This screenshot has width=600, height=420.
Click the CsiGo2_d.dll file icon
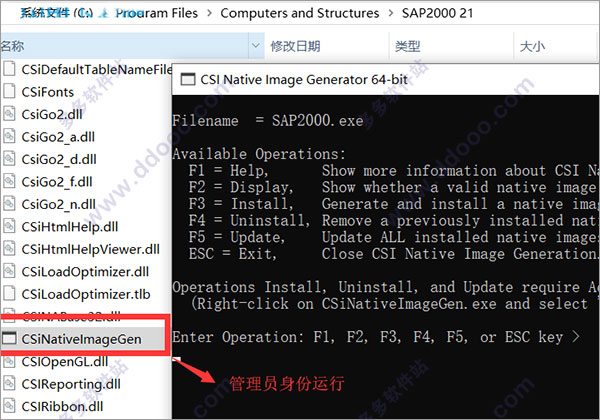point(9,159)
